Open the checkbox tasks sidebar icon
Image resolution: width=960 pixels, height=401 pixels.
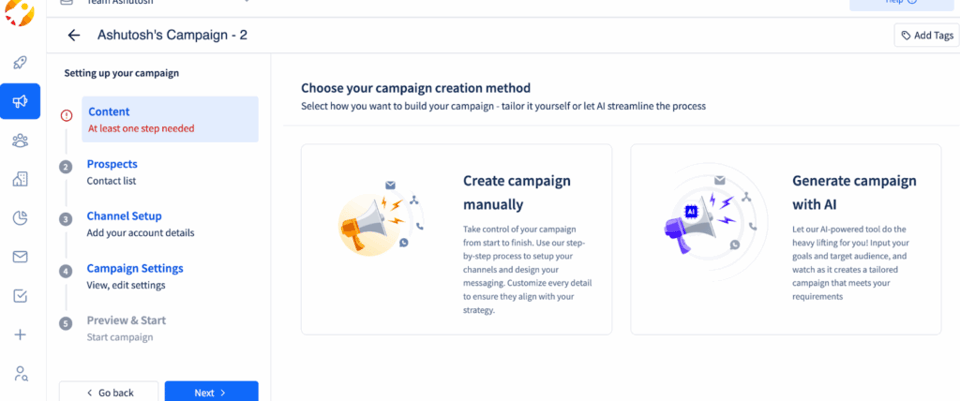pos(20,296)
